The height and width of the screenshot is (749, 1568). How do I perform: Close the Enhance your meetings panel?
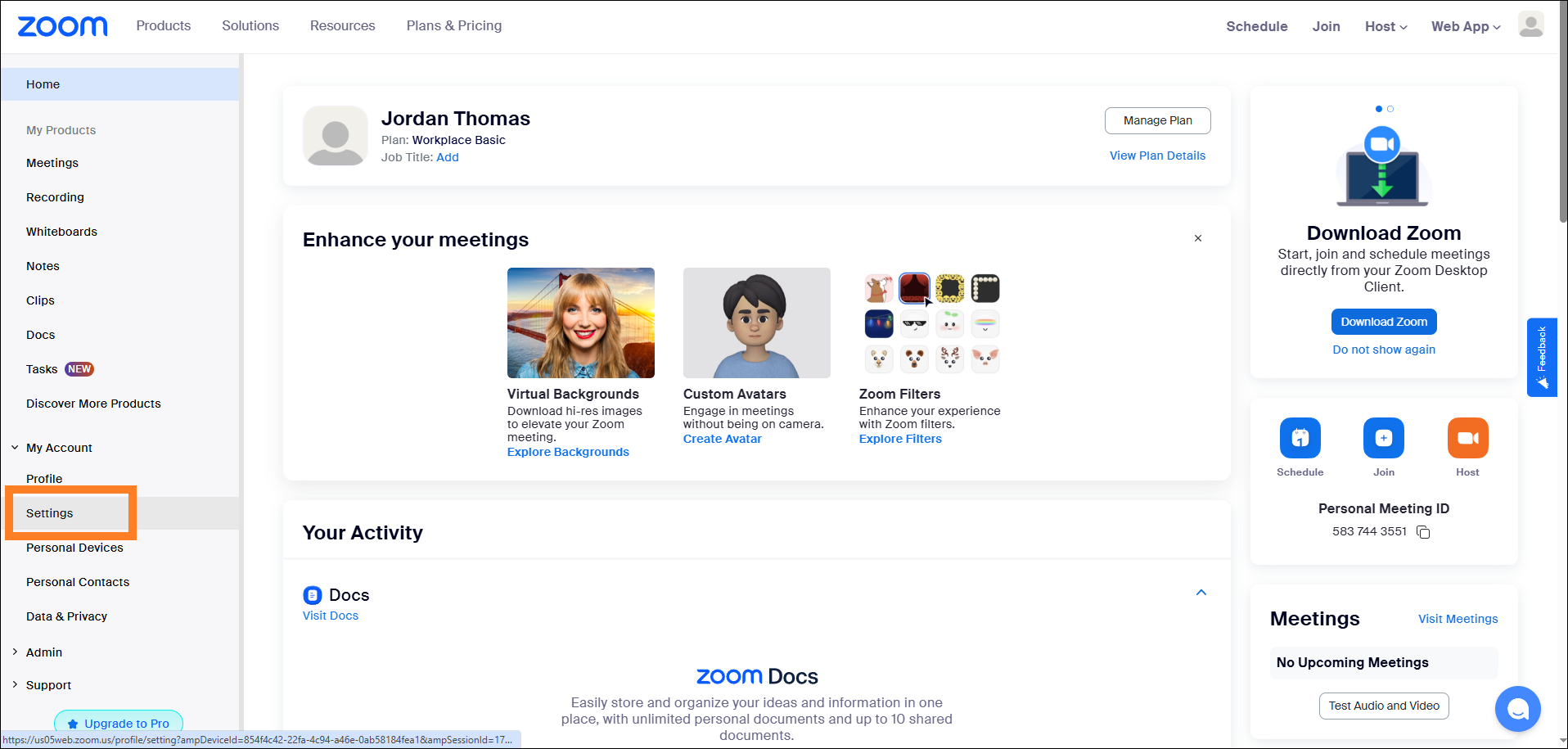pos(1197,238)
